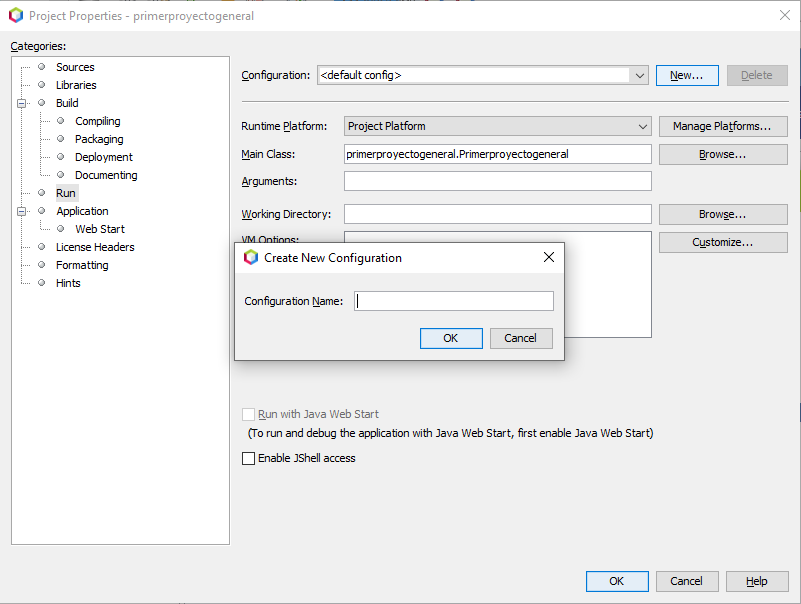Collapse the Application category node

pos(21,211)
